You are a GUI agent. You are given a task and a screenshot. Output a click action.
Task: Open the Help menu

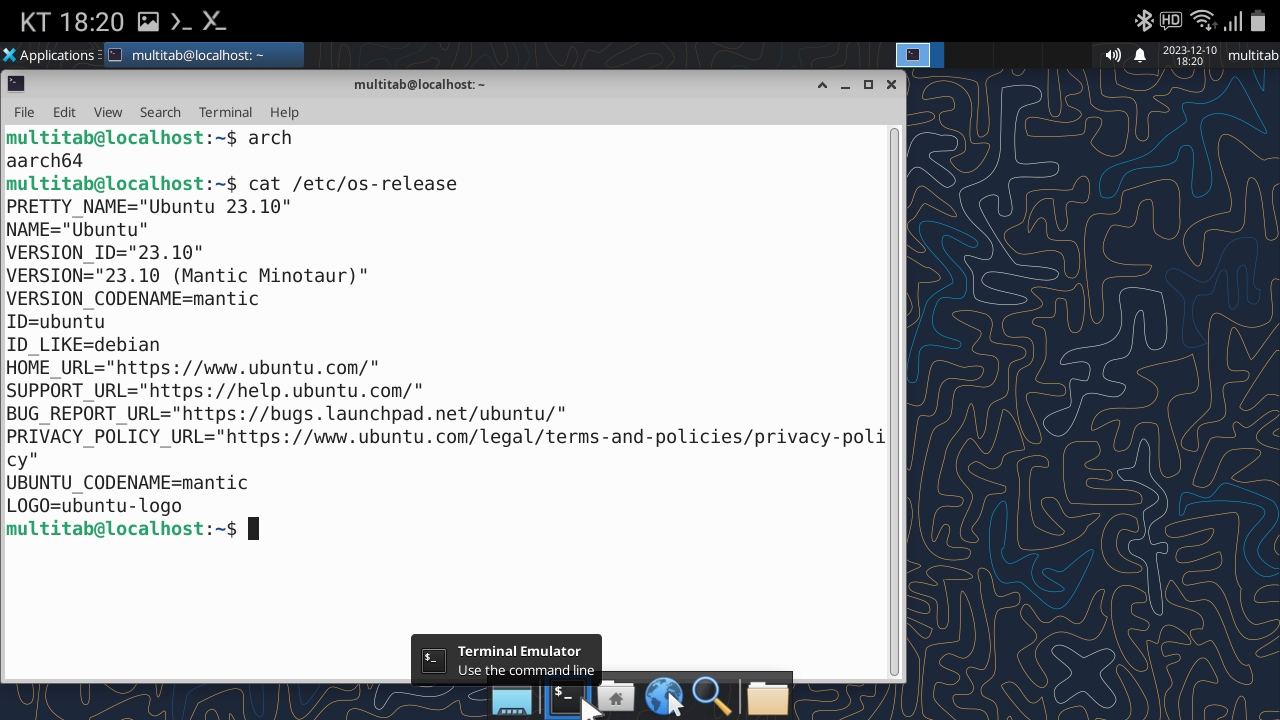click(x=284, y=112)
